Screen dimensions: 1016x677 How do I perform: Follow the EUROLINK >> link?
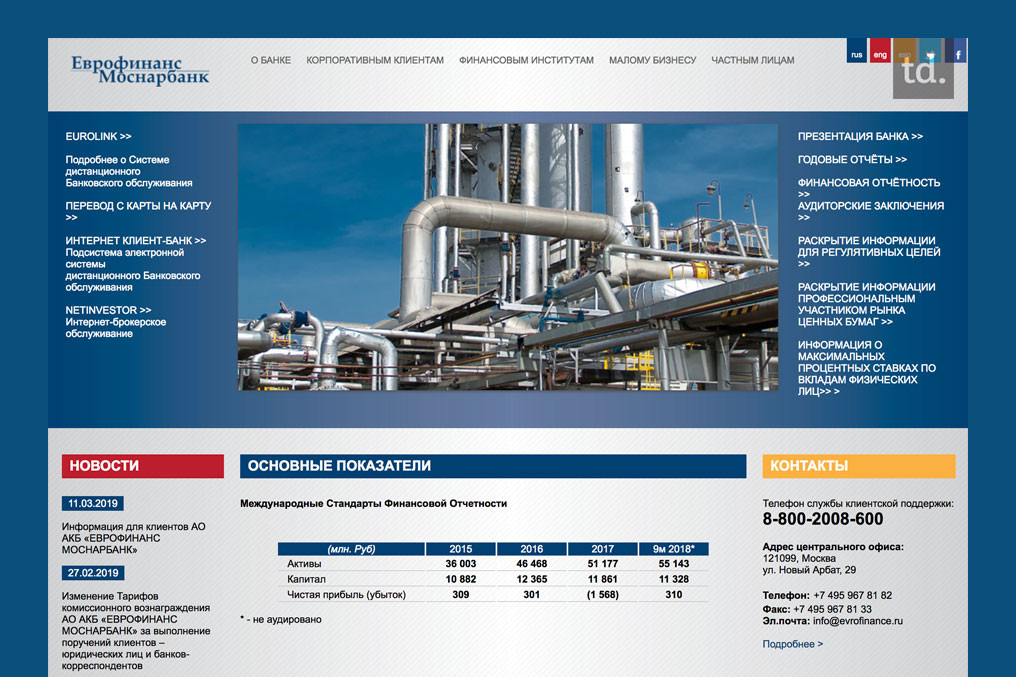(98, 137)
